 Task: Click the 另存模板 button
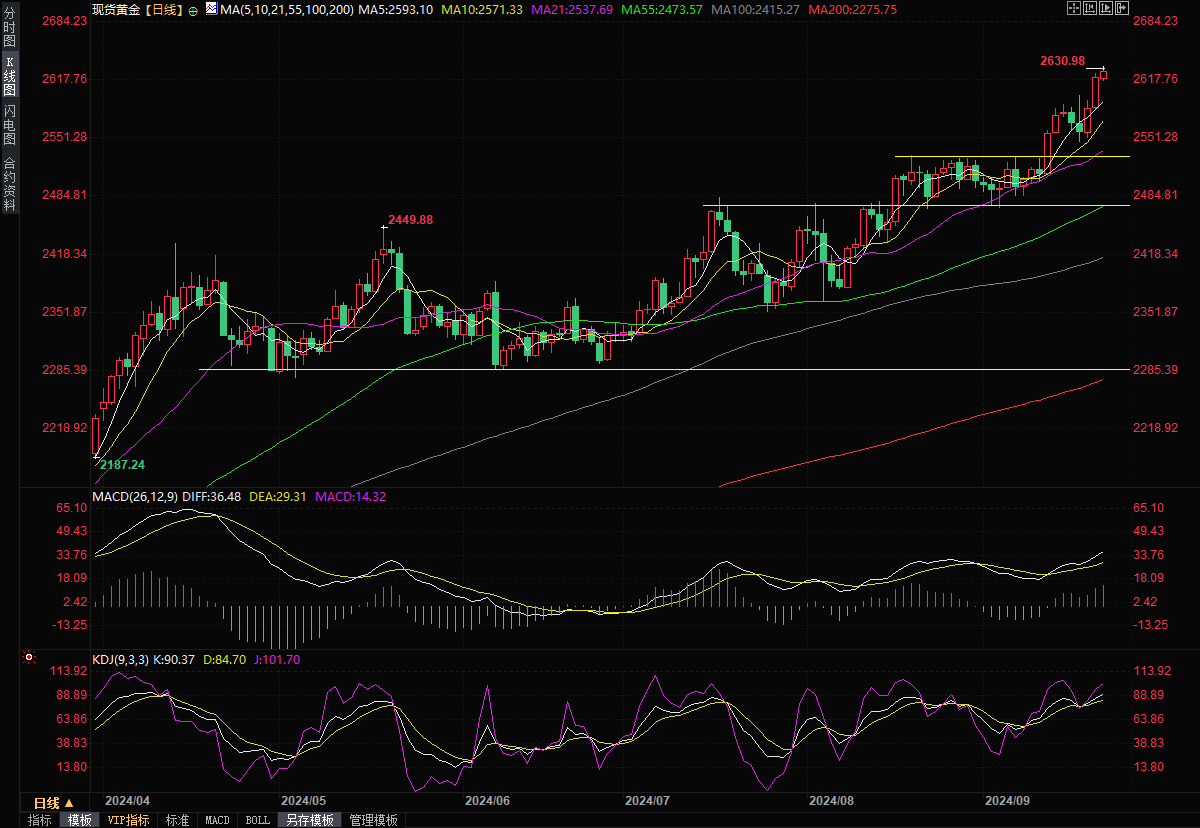click(x=309, y=820)
